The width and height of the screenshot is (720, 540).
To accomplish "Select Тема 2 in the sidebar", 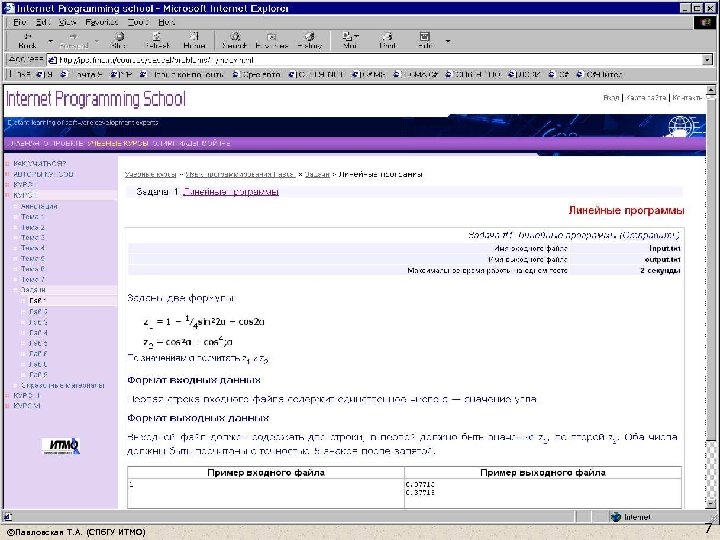I will [x=33, y=227].
